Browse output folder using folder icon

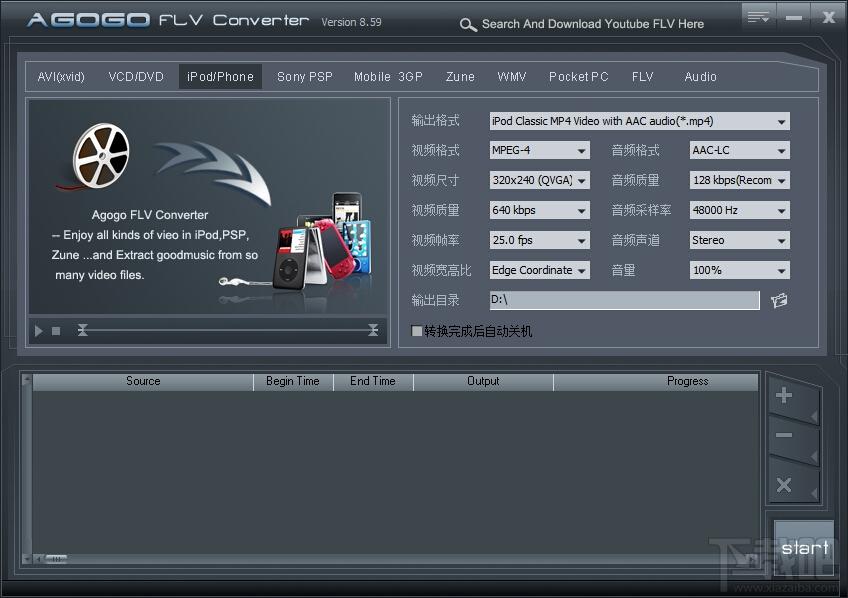tap(779, 300)
